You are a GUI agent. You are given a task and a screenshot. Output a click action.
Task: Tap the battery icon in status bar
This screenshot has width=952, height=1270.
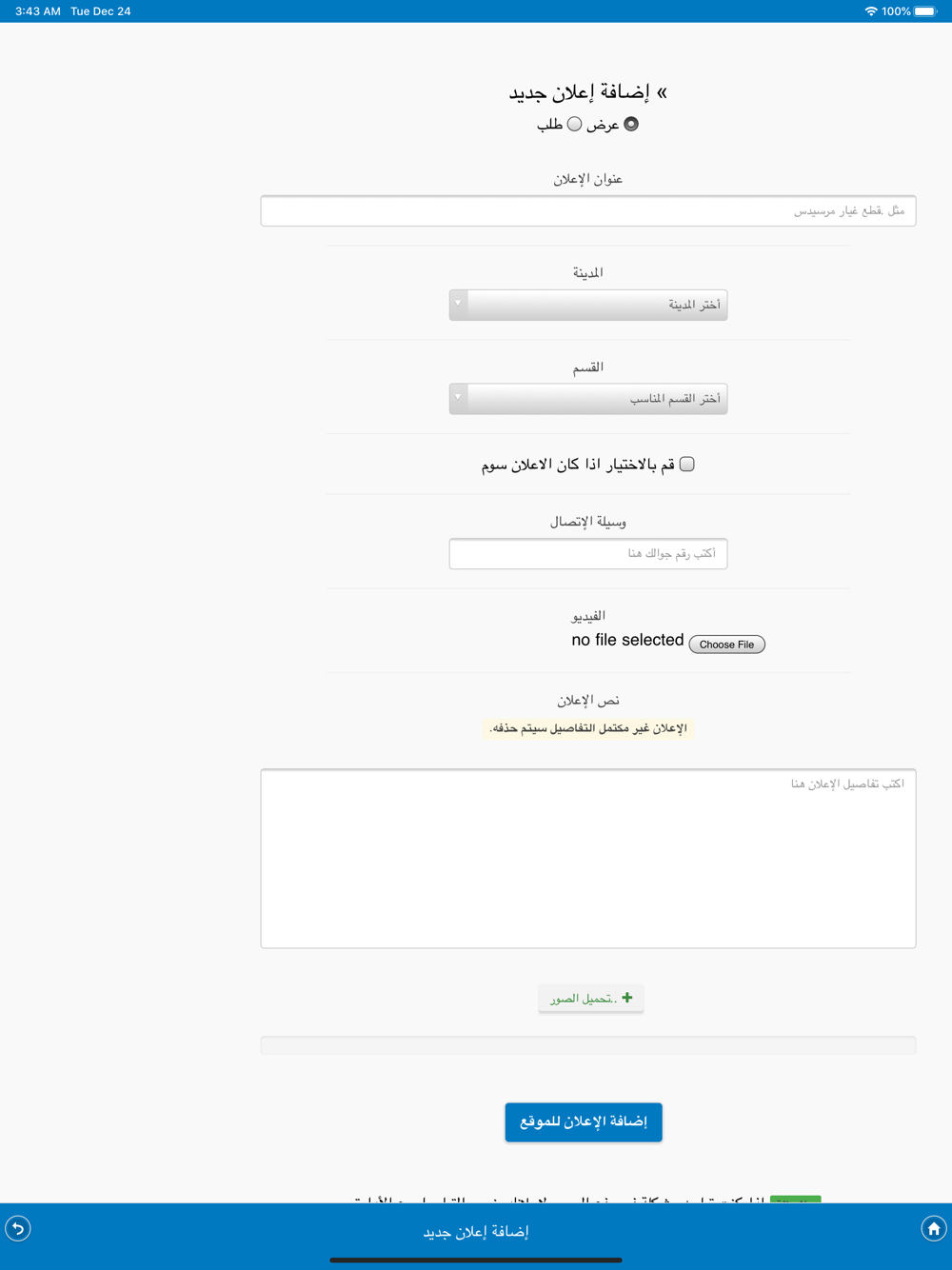(925, 11)
